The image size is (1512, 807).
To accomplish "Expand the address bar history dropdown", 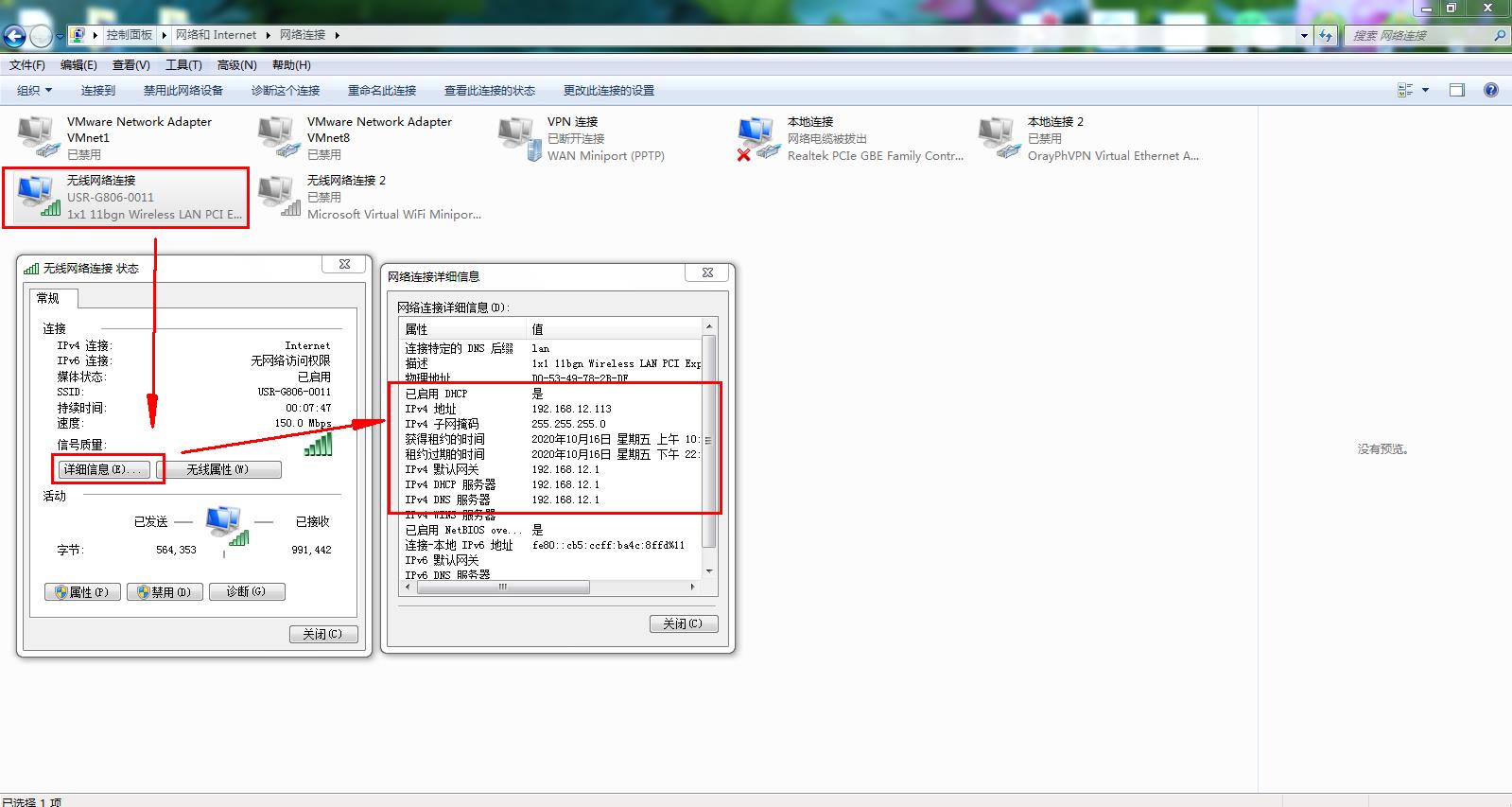I will pyautogui.click(x=1304, y=35).
